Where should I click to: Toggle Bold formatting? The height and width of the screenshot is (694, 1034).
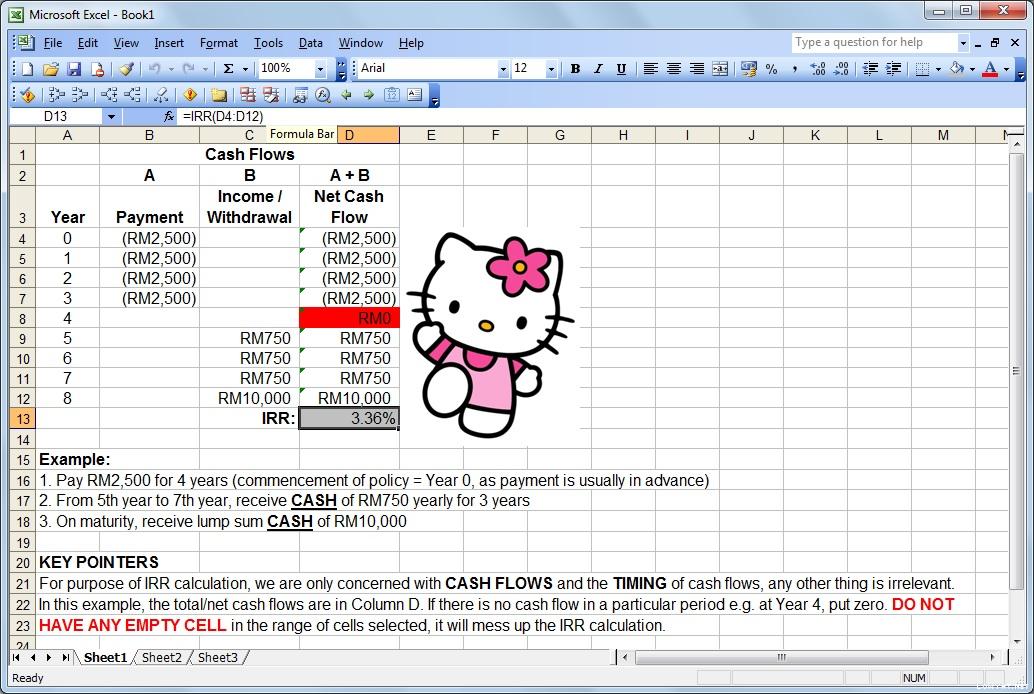tap(575, 69)
